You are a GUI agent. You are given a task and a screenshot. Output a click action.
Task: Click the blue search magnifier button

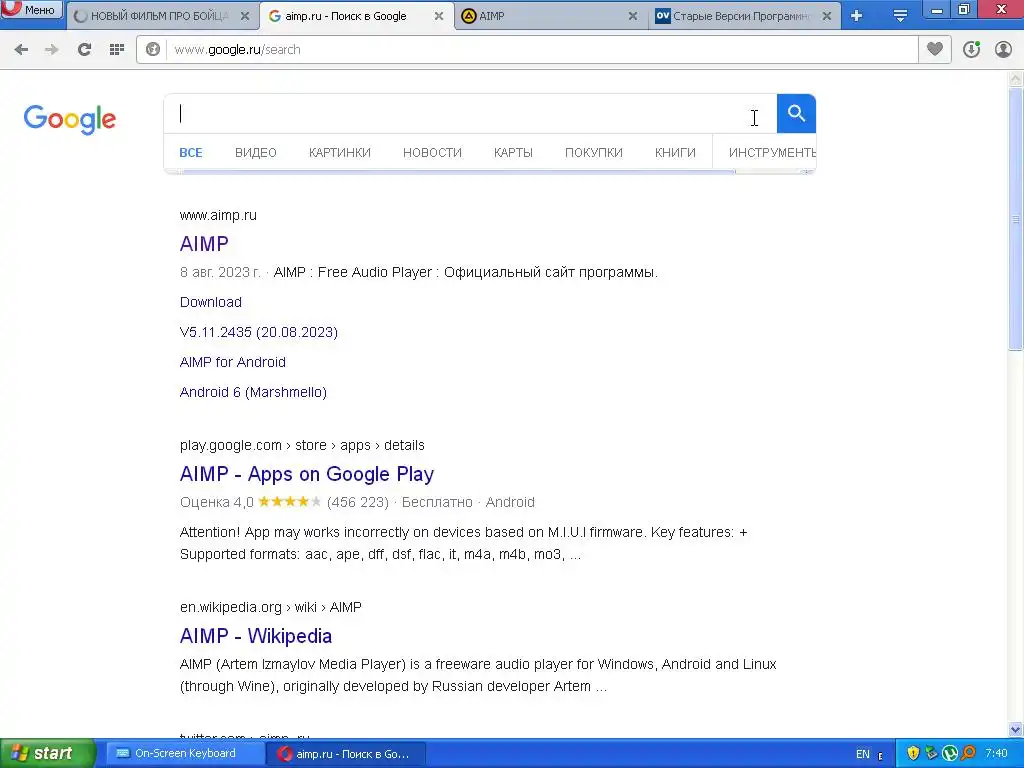pyautogui.click(x=796, y=114)
